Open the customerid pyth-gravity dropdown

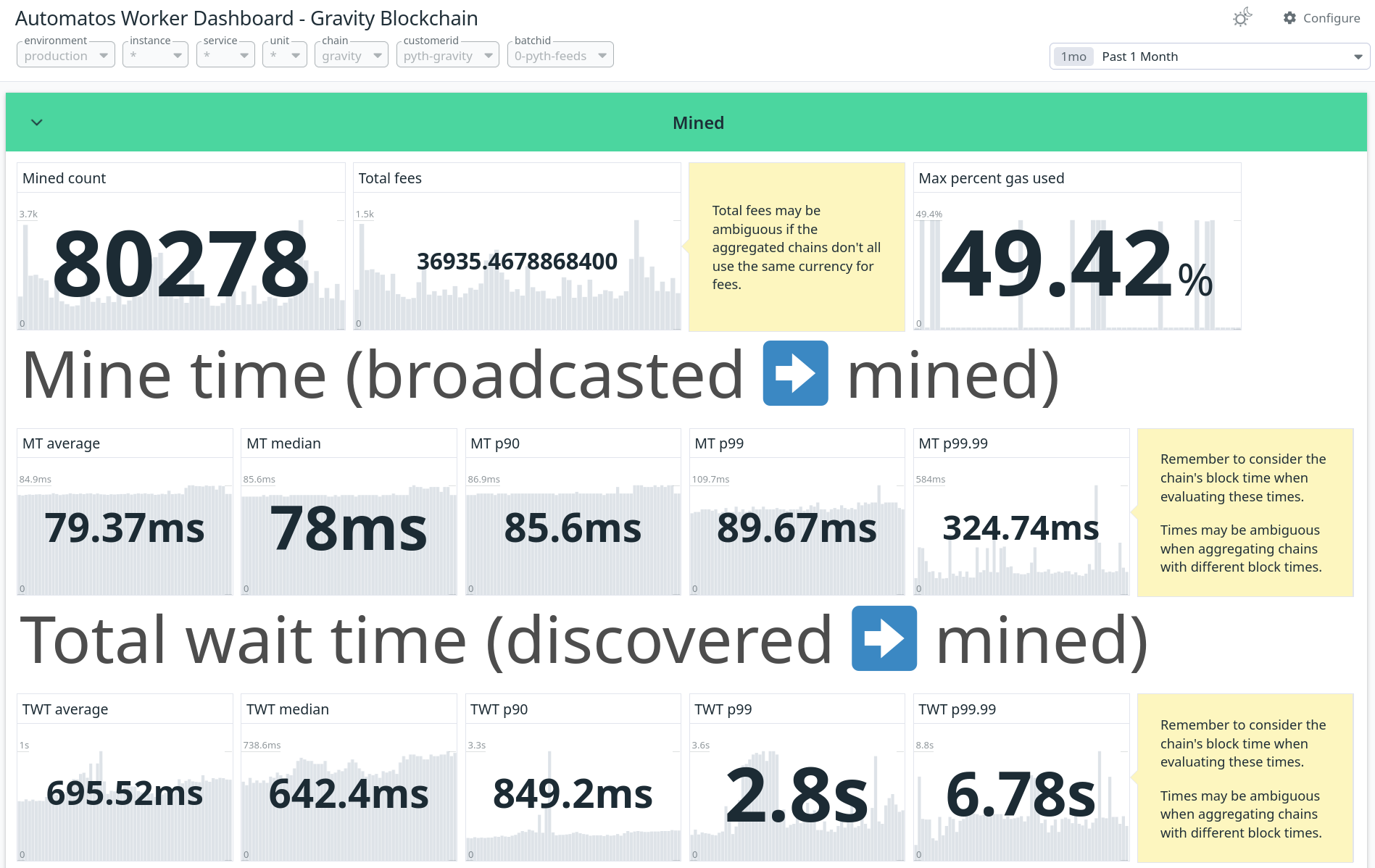click(x=448, y=55)
